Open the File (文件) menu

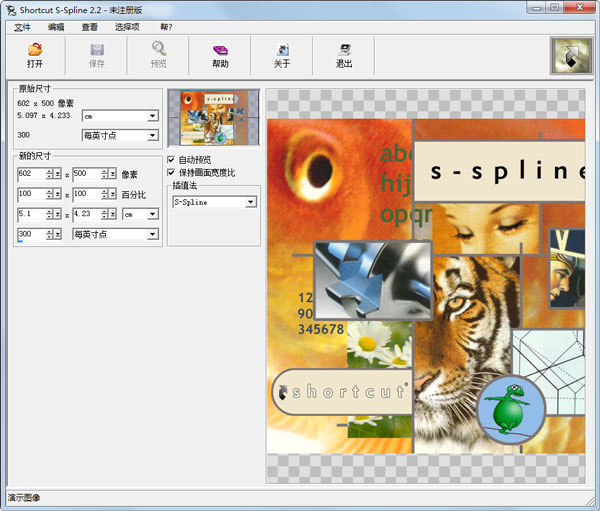[23, 27]
